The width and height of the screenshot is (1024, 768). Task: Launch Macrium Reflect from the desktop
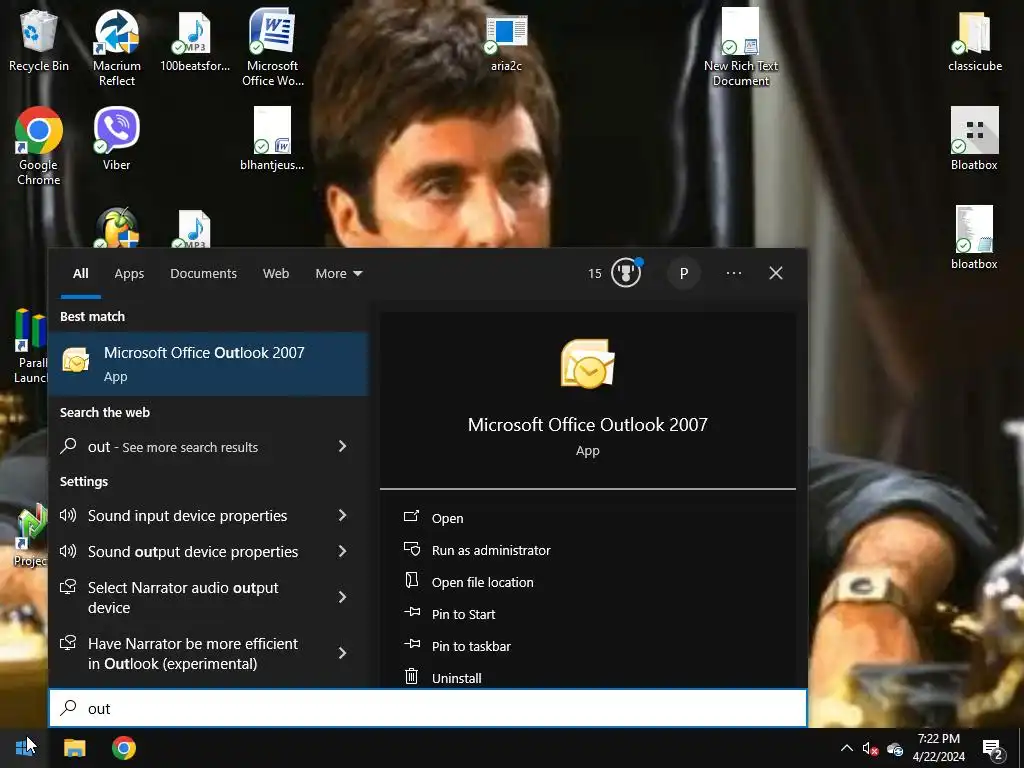click(116, 47)
